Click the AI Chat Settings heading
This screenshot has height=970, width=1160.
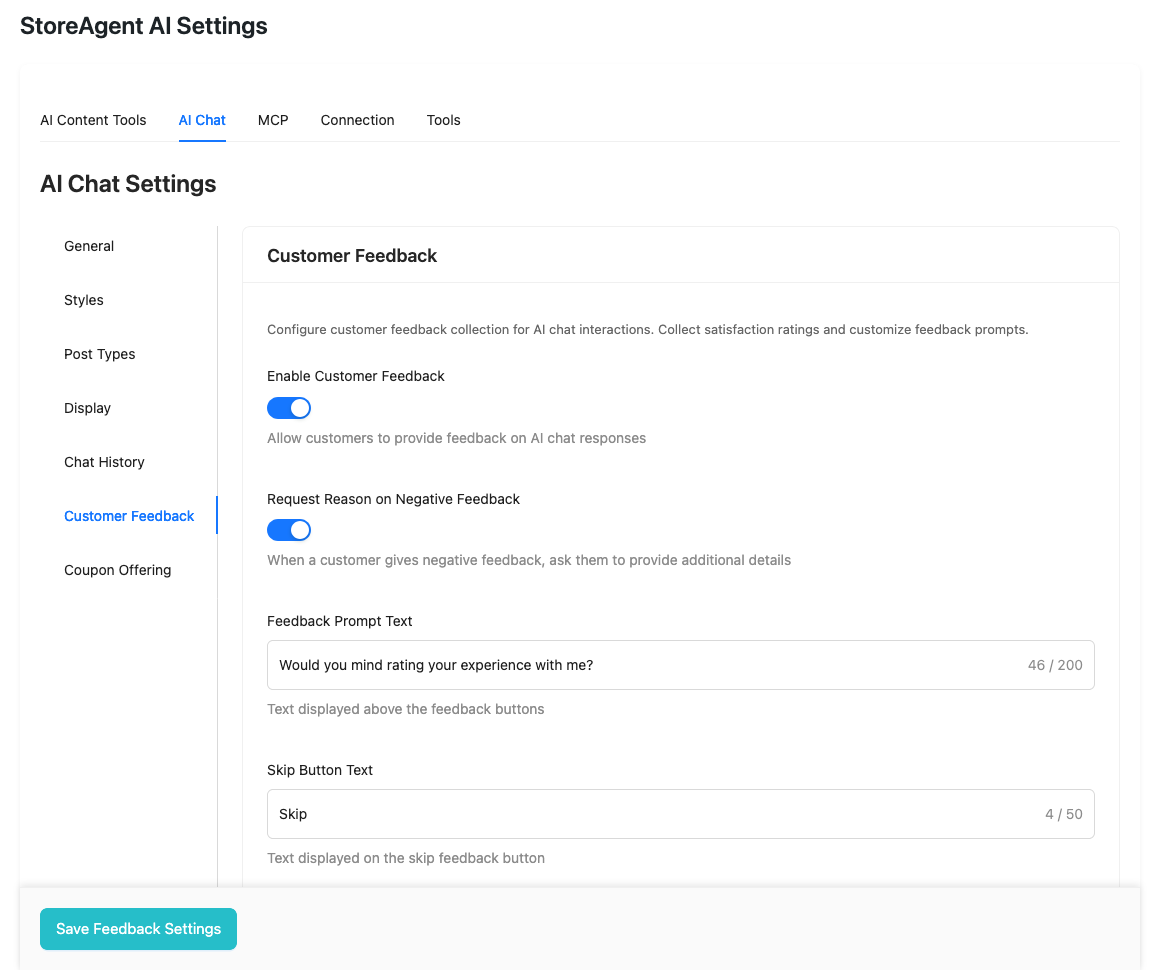[x=128, y=183]
